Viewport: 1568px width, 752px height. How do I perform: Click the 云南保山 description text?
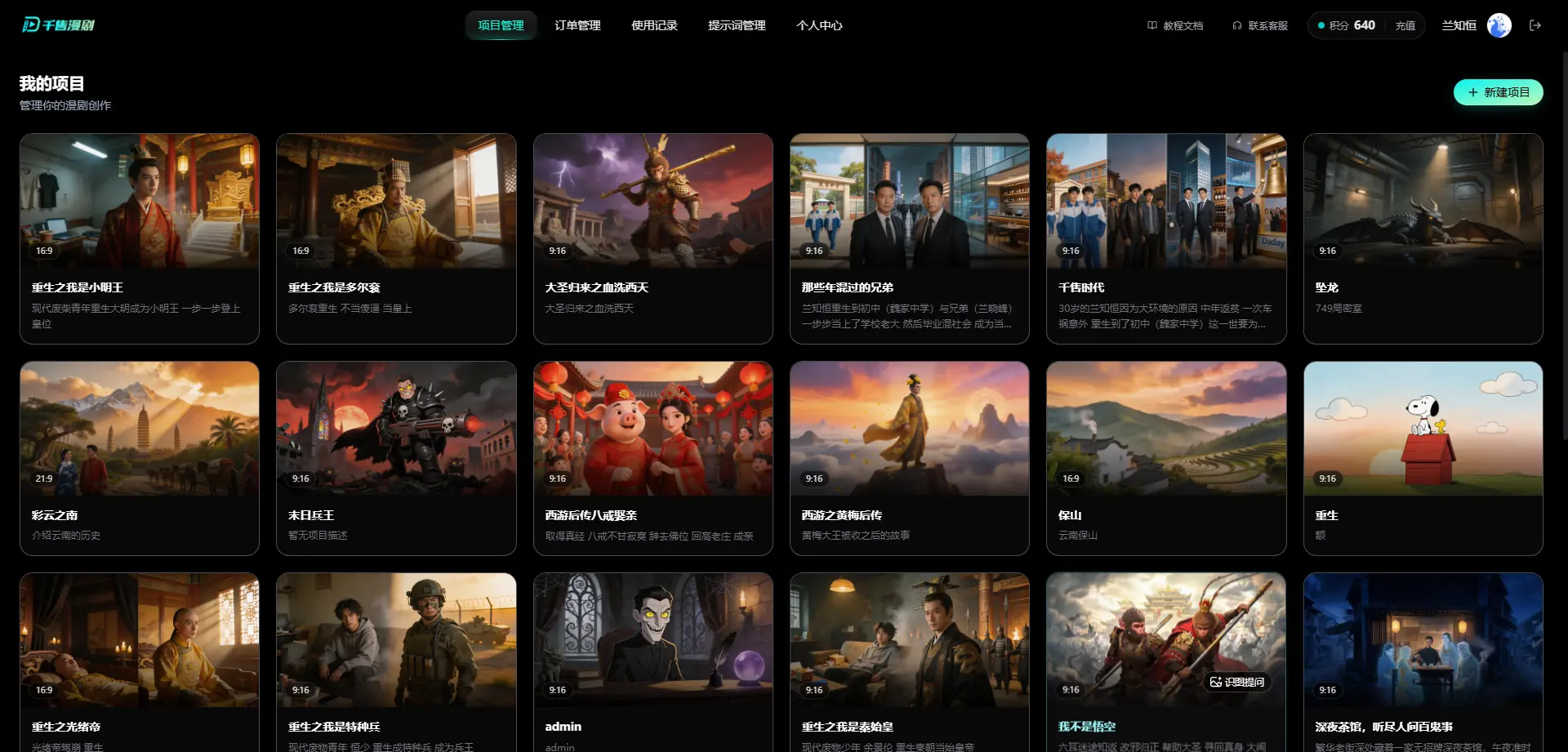pos(1078,536)
